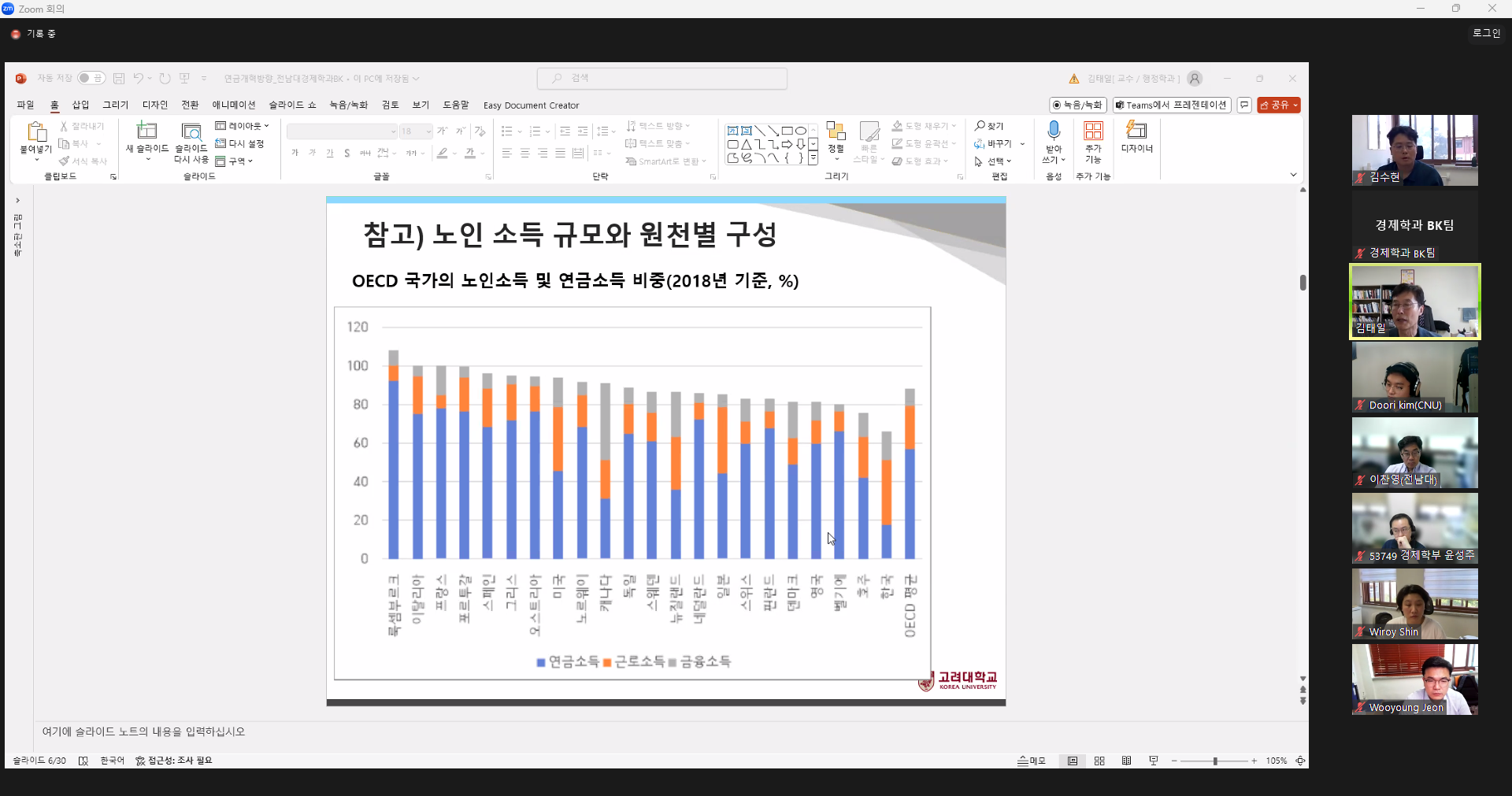
Task: Click the Redo arrow icon
Action: tap(165, 78)
